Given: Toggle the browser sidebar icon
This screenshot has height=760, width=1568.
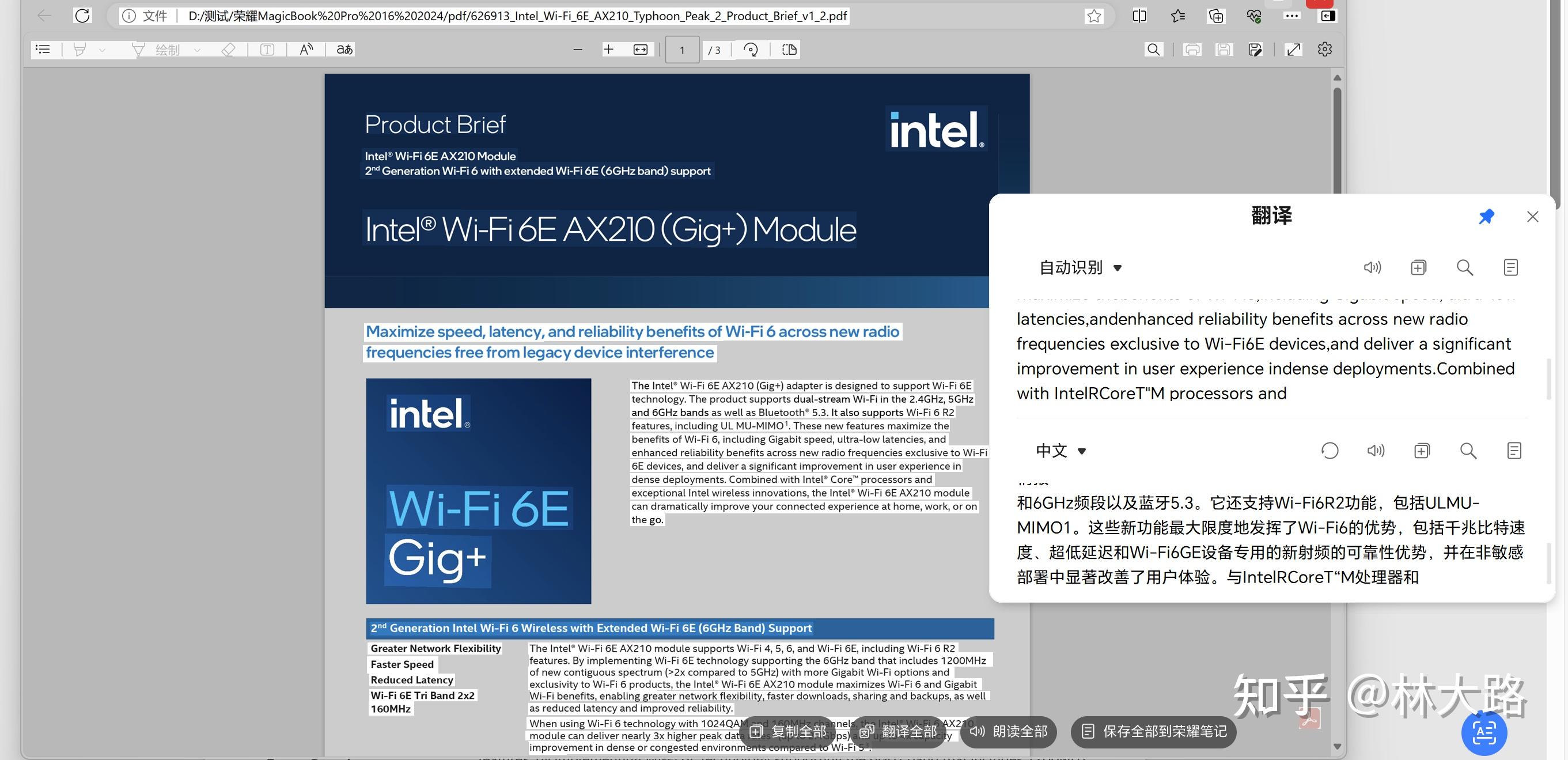Looking at the screenshot, I should pos(1328,16).
